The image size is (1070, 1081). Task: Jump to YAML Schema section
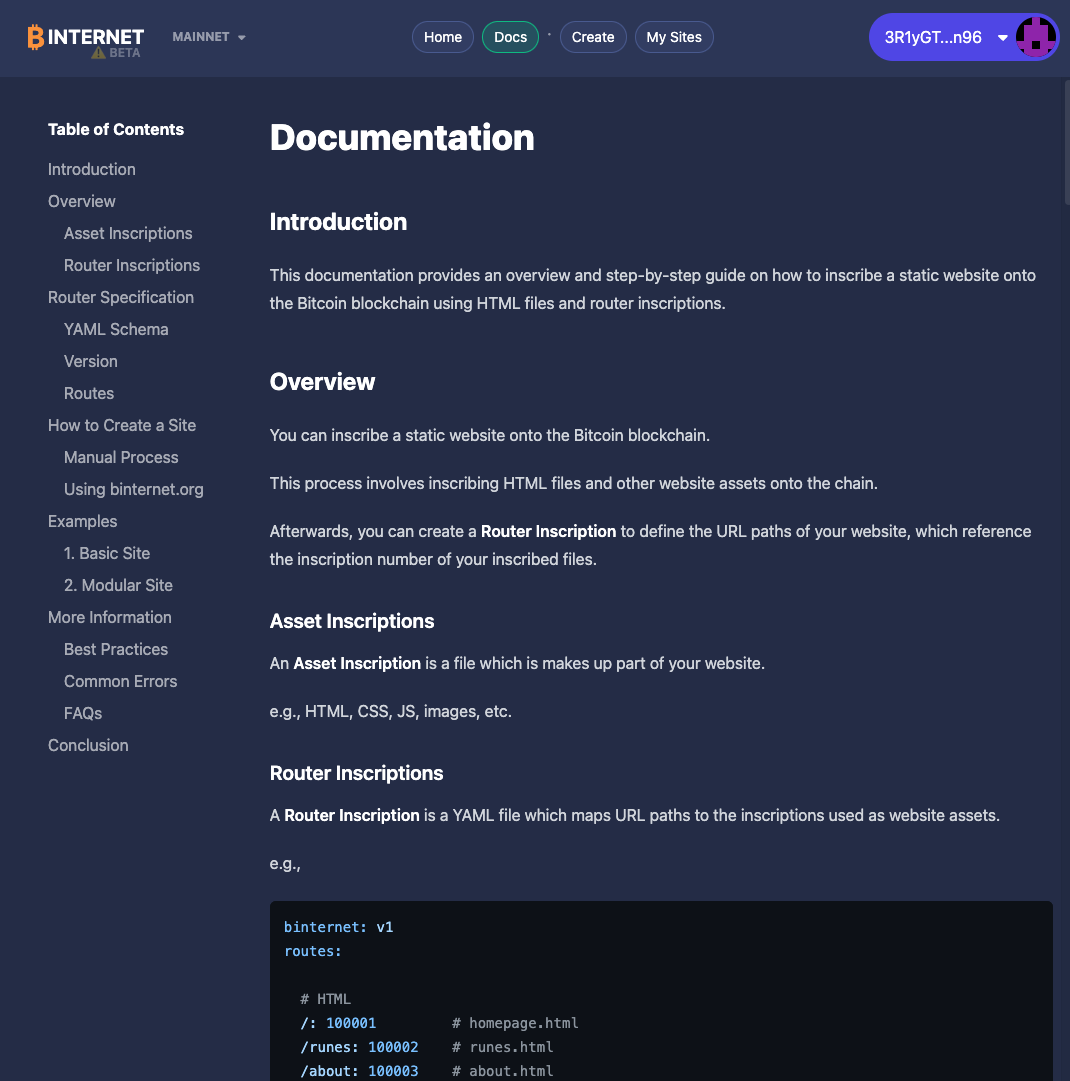[116, 329]
